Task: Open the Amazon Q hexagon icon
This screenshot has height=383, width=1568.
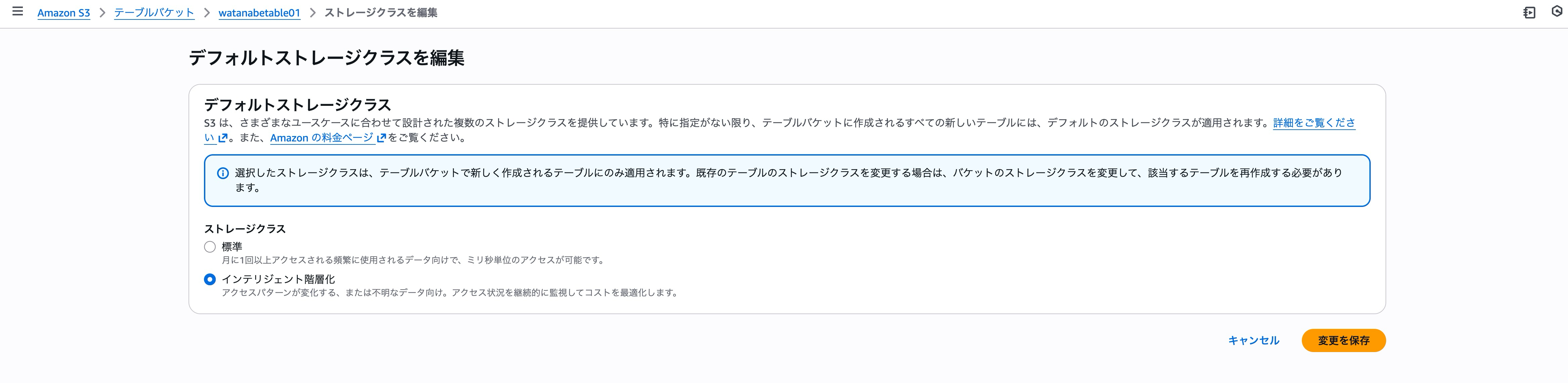Action: click(1557, 11)
